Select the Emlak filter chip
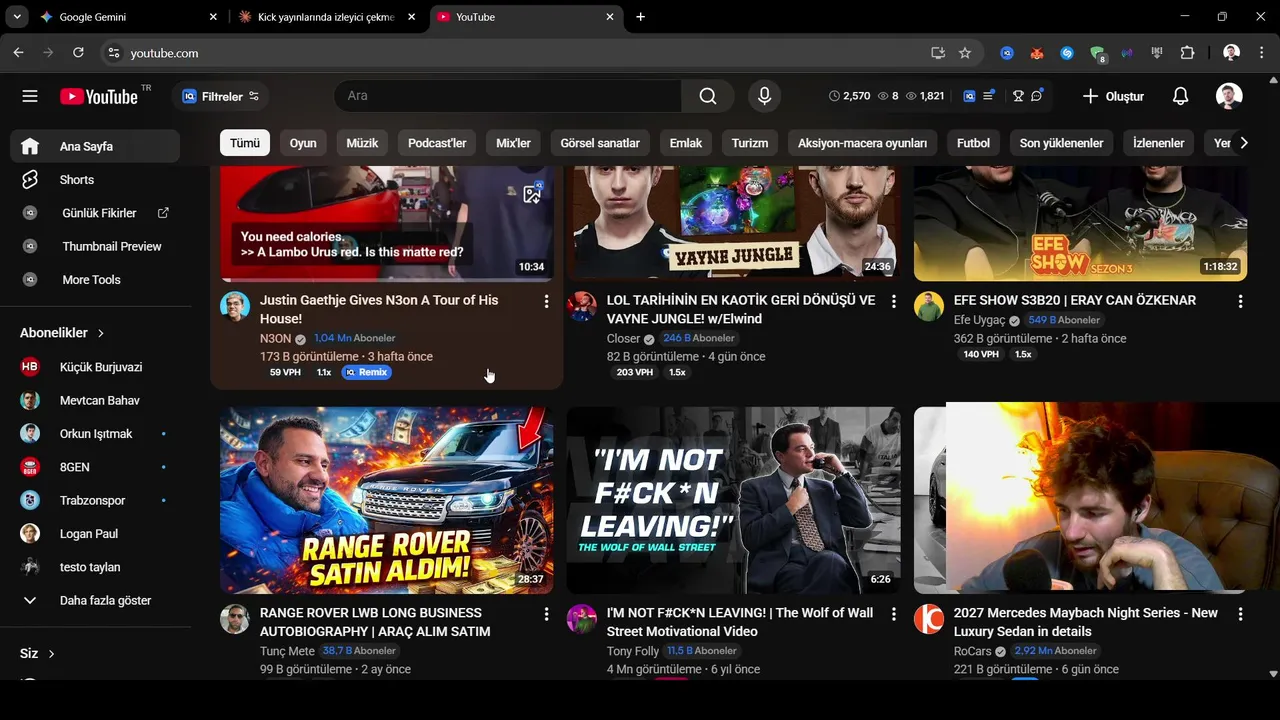This screenshot has width=1280, height=720. click(x=686, y=143)
